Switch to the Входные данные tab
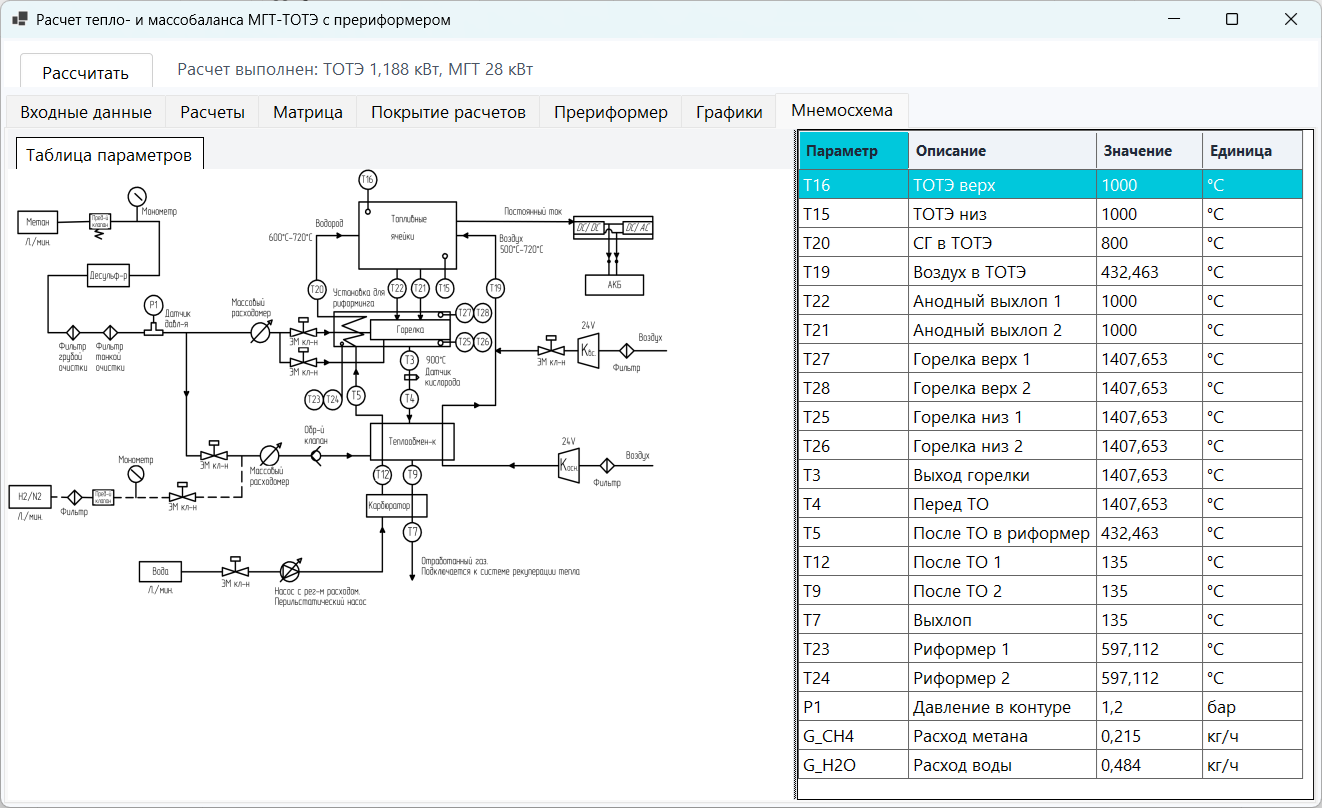Image resolution: width=1322 pixels, height=808 pixels. [86, 112]
